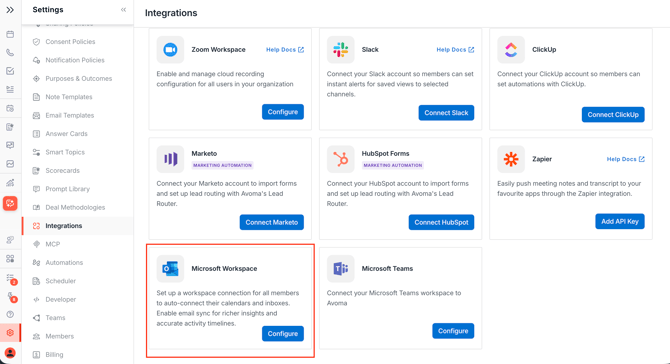Select Answer Cards in sidebar

point(66,133)
